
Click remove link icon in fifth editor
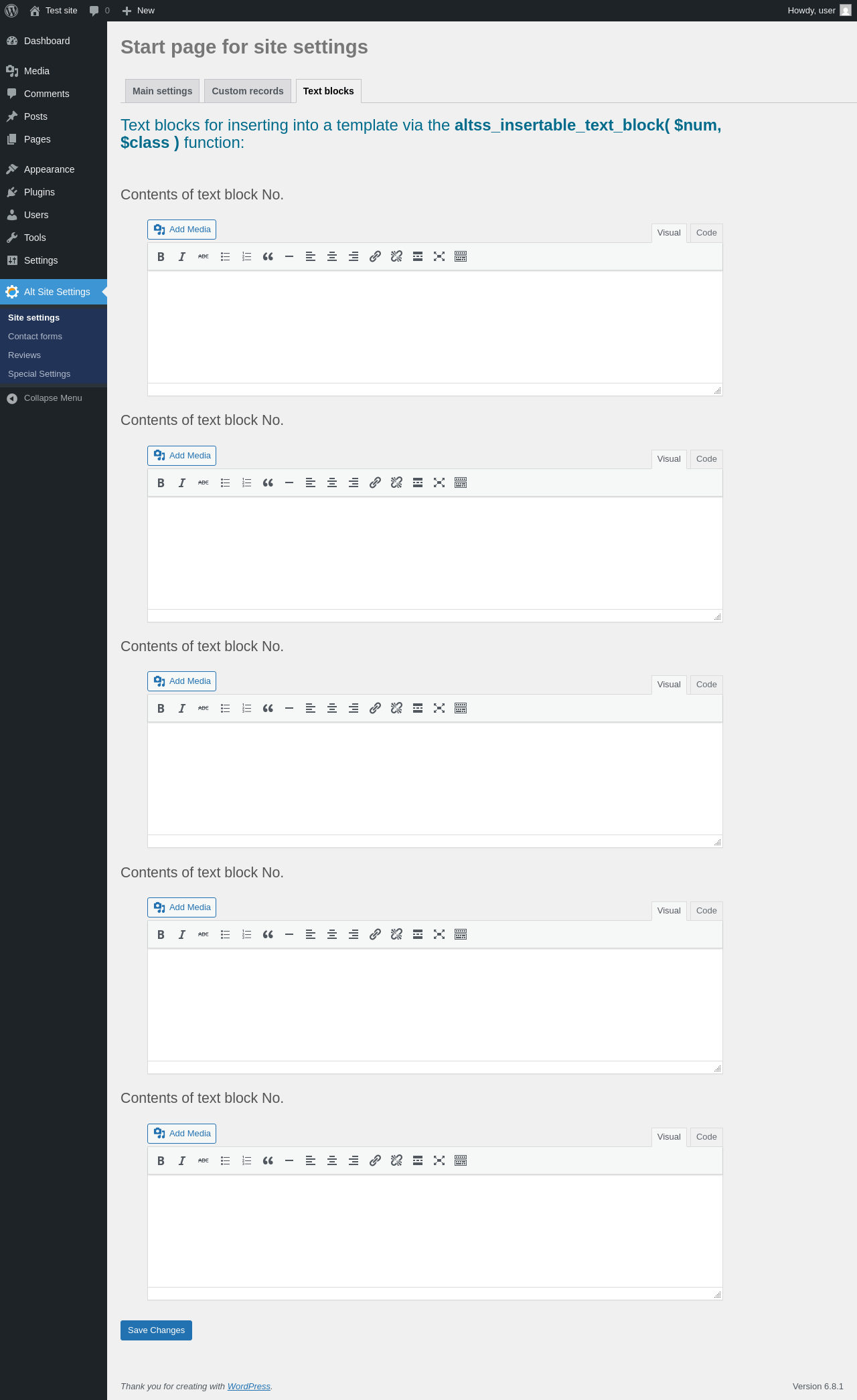(x=396, y=1160)
